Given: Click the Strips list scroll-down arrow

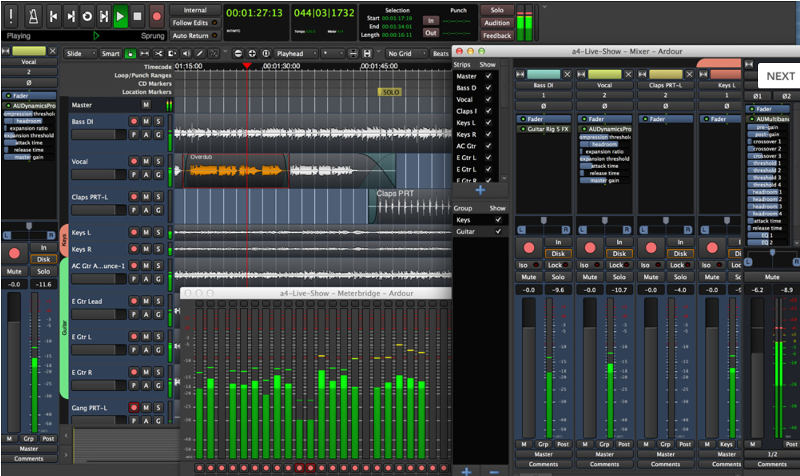Looking at the screenshot, I should point(504,179).
